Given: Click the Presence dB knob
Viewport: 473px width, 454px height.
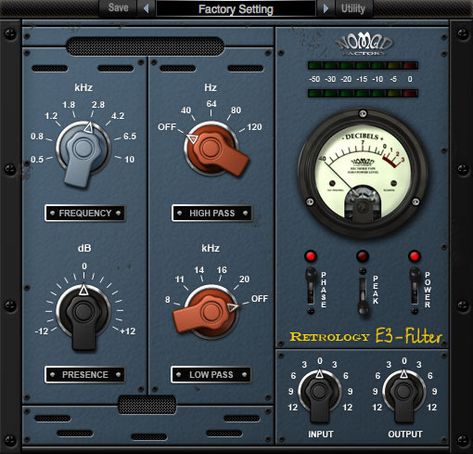Looking at the screenshot, I should (83, 312).
